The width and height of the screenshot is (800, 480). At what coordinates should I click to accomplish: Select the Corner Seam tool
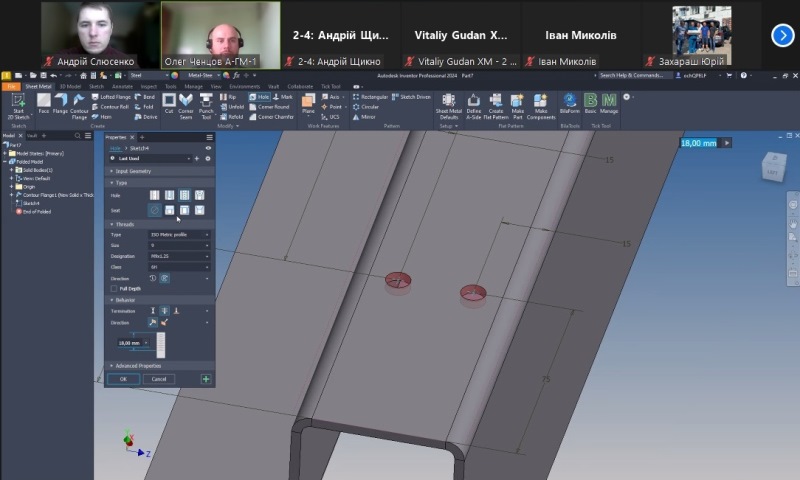(x=186, y=102)
